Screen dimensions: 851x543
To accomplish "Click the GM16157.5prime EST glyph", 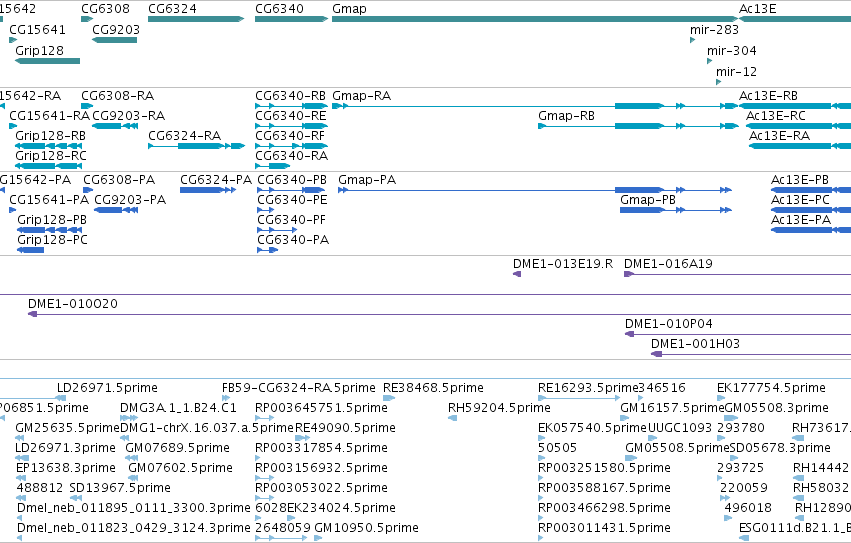I will pyautogui.click(x=624, y=418).
